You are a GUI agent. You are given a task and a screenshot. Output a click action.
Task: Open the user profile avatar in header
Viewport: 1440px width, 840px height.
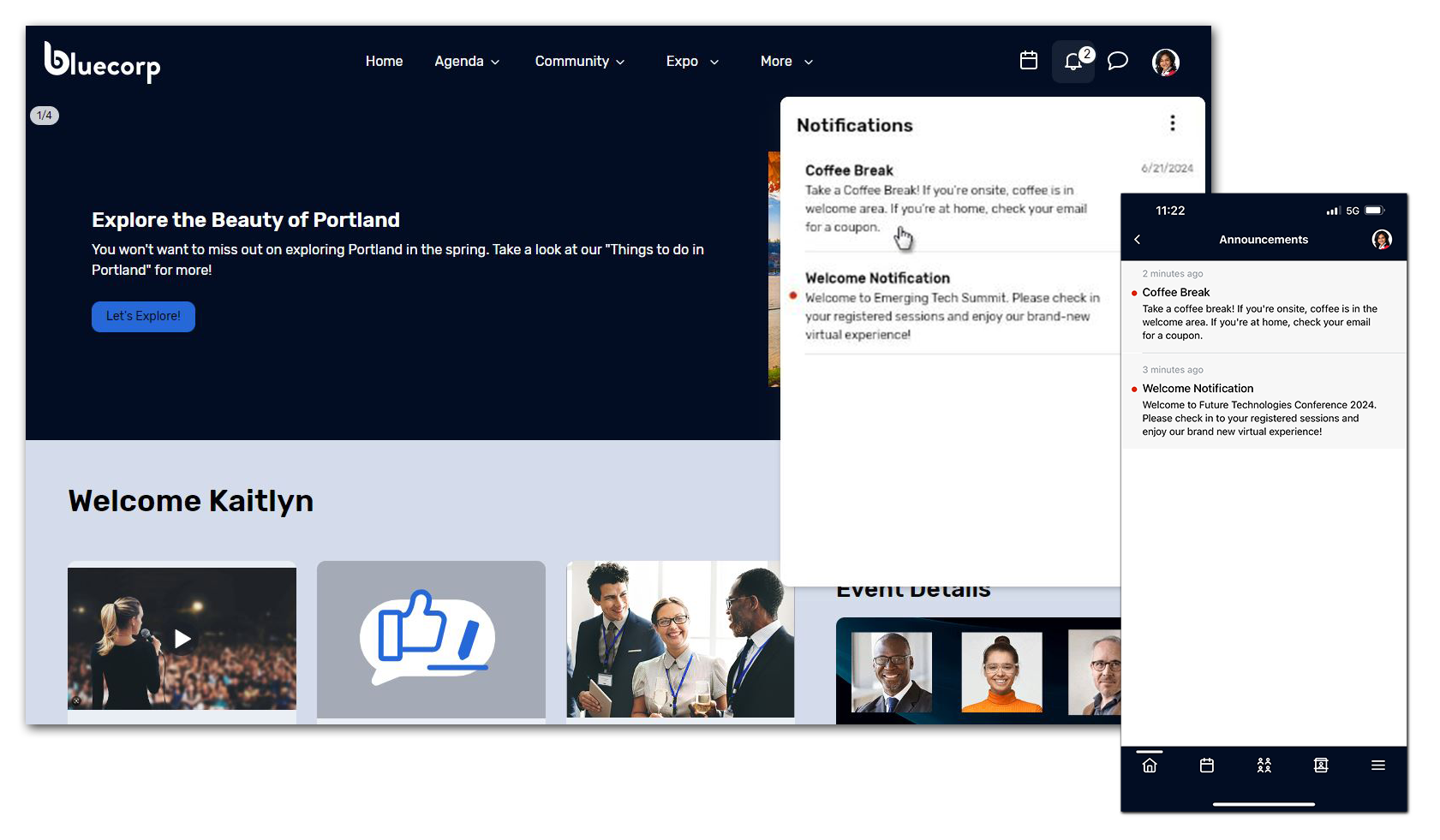click(x=1165, y=62)
